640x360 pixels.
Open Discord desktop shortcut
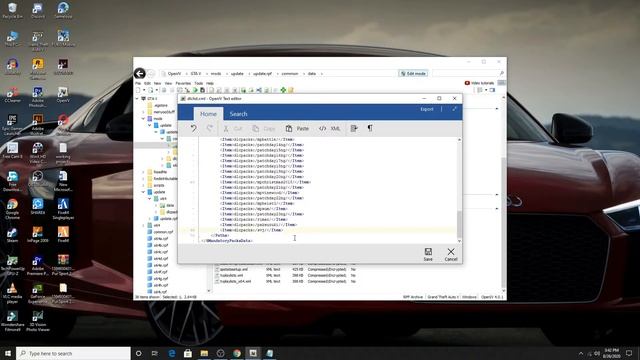38,11
